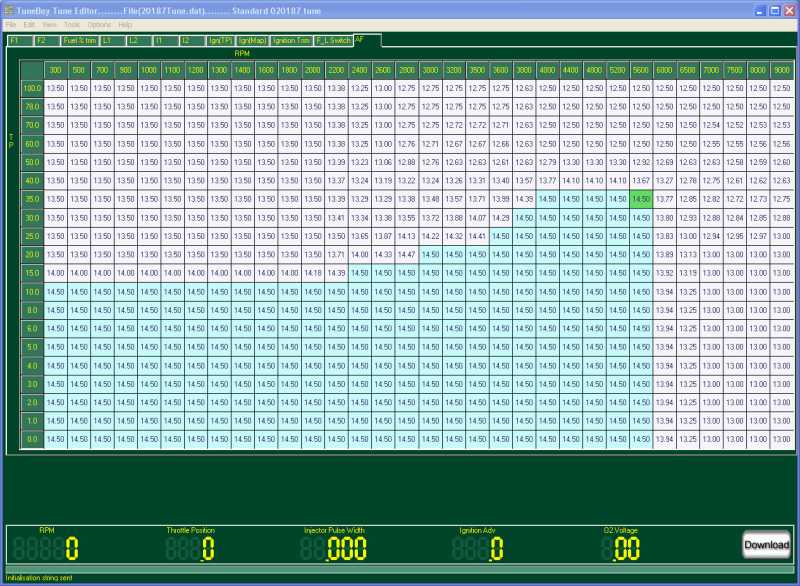Screen dimensions: 800x586
Task: Switch to the F1 tab
Action: click(20, 40)
